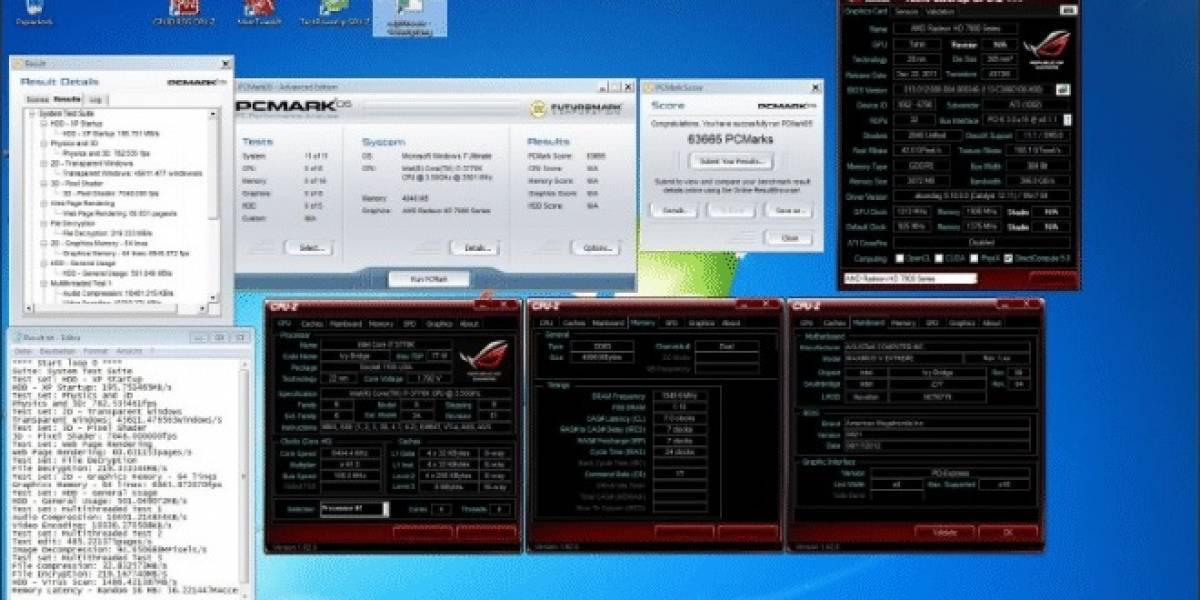1200x600 pixels.
Task: Open the Validation tab in GPU-Z
Action: click(x=939, y=11)
